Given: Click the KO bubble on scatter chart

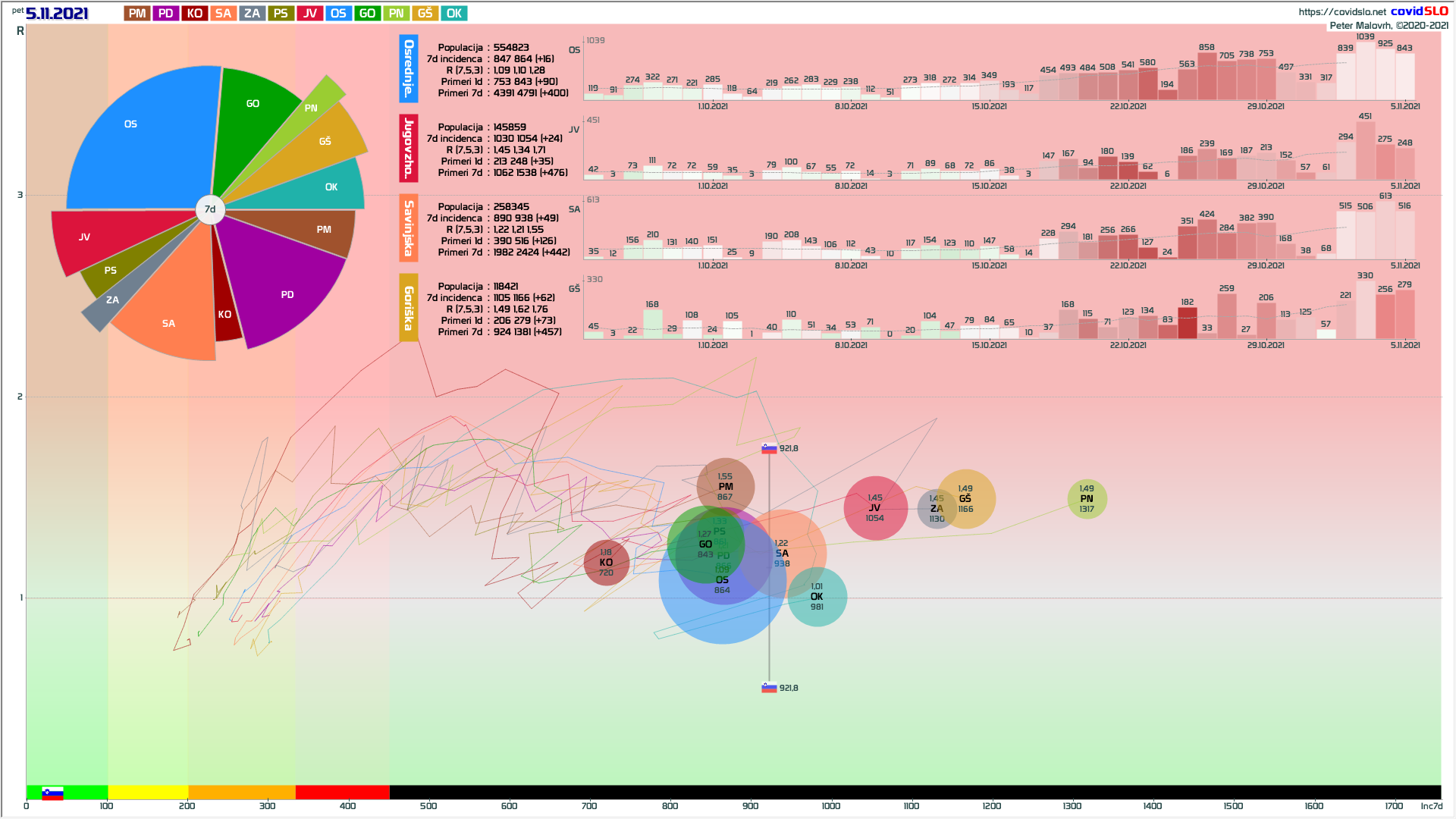Looking at the screenshot, I should click(x=606, y=563).
